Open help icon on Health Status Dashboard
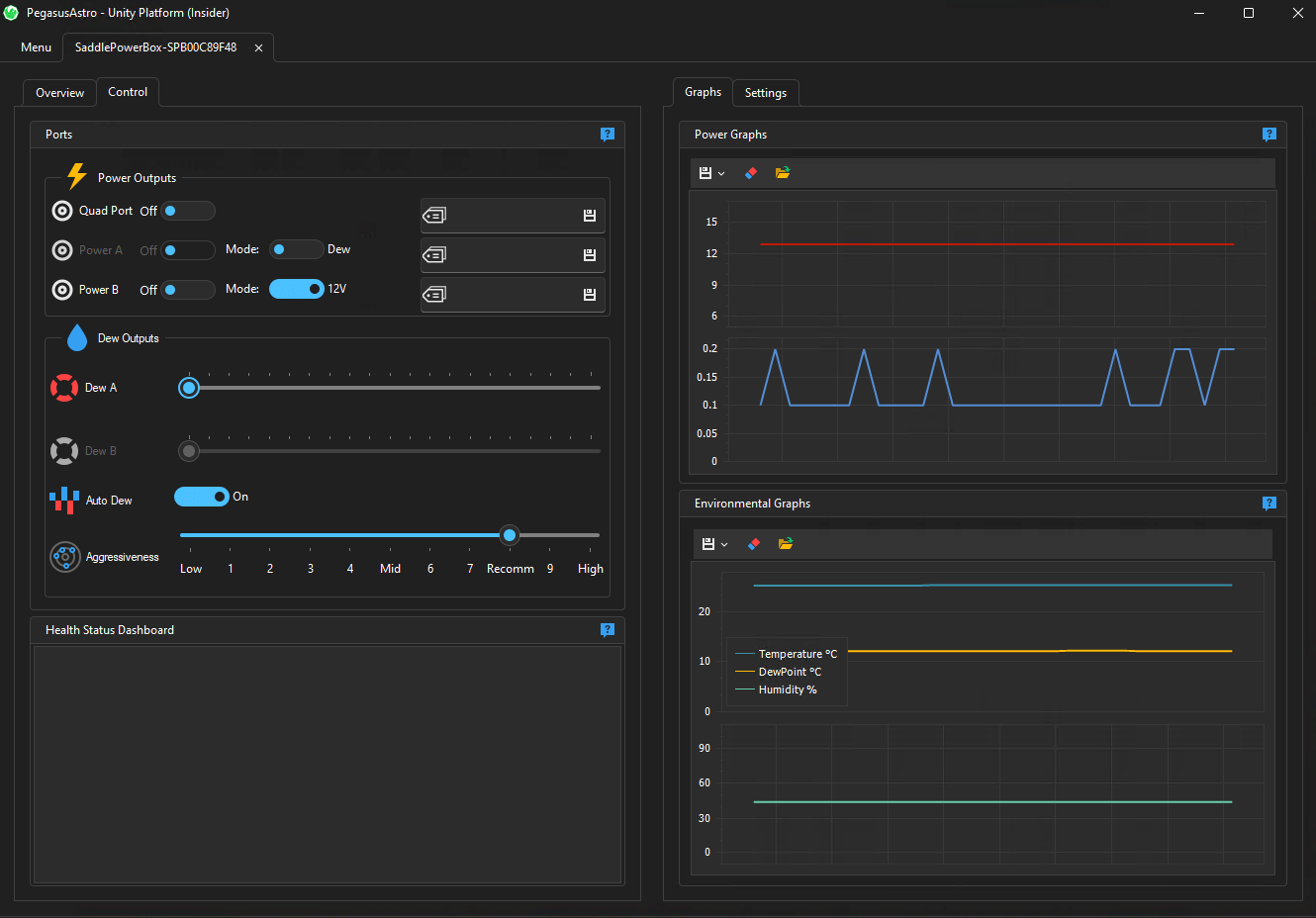This screenshot has width=1316, height=918. [608, 630]
